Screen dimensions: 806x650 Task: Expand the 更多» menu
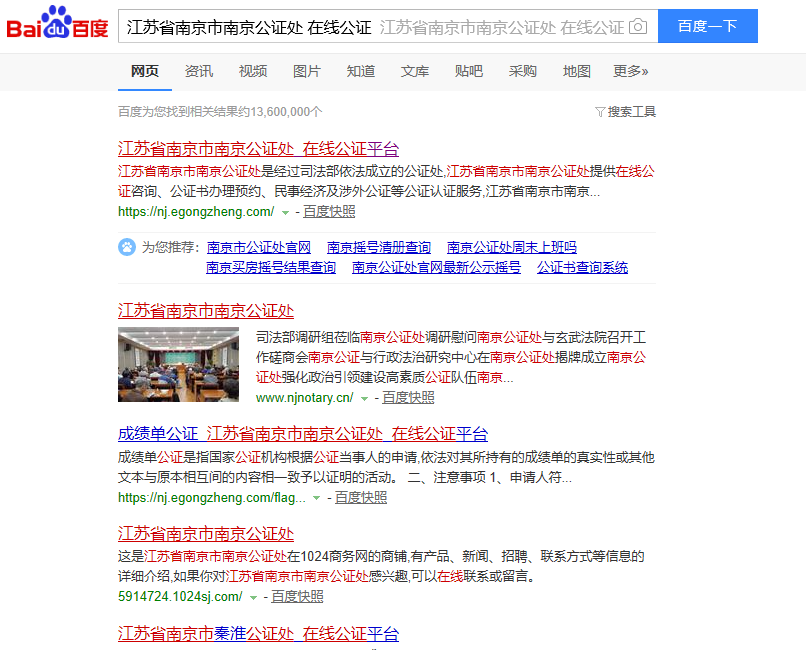[x=631, y=71]
